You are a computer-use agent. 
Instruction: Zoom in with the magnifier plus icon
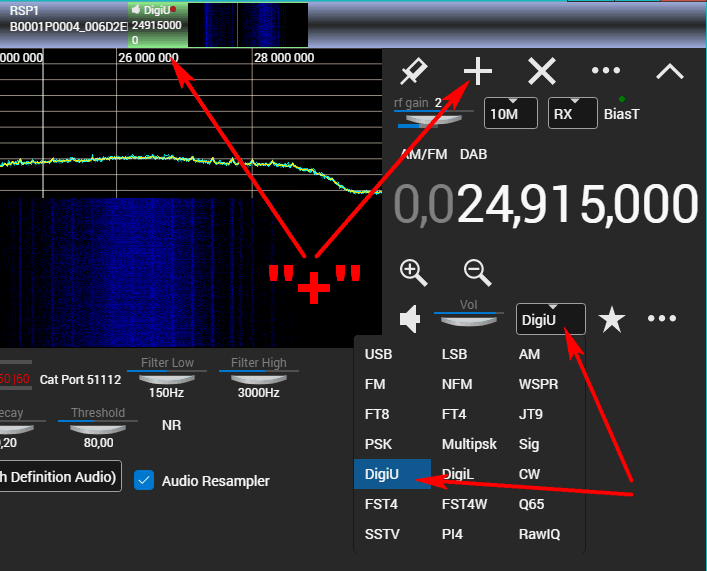pyautogui.click(x=413, y=271)
